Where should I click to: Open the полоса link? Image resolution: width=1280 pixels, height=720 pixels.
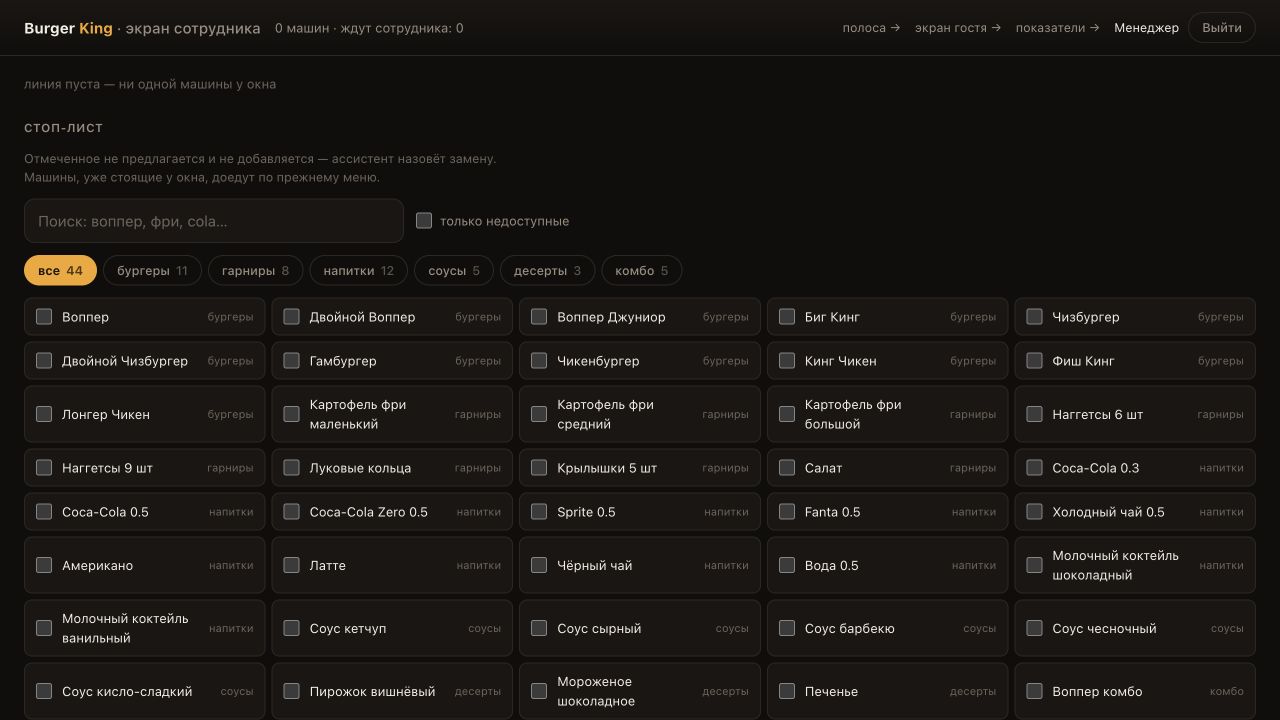tap(871, 28)
